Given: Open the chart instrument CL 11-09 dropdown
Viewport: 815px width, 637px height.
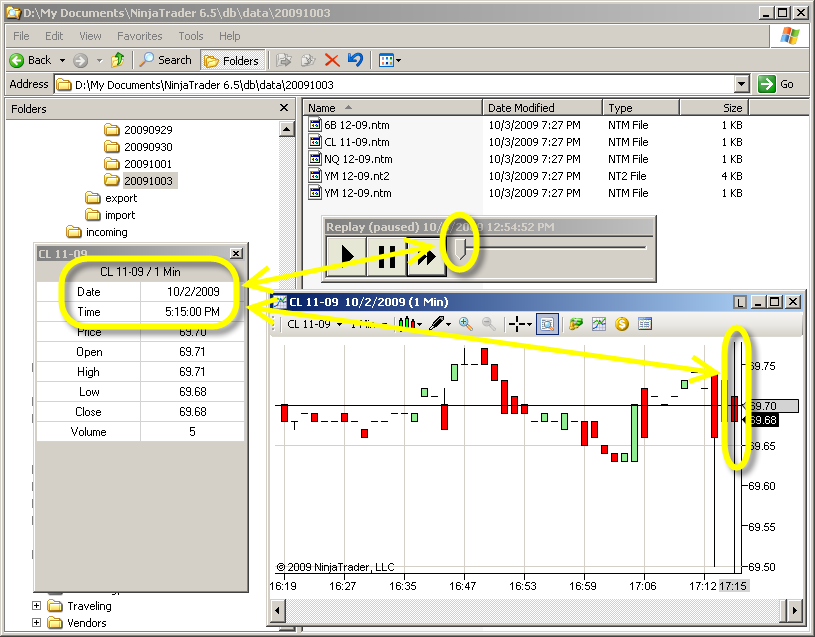Looking at the screenshot, I should [x=339, y=324].
